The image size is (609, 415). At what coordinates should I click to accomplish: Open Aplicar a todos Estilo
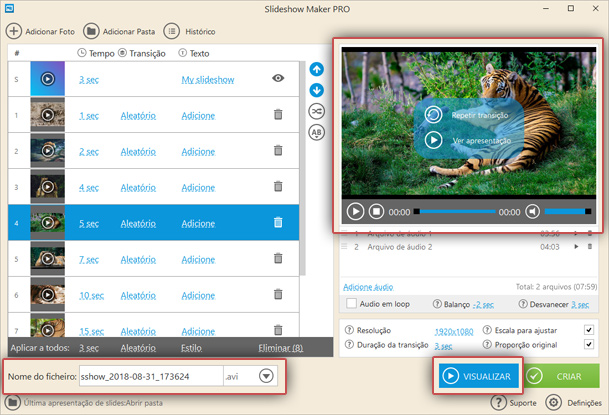point(191,348)
